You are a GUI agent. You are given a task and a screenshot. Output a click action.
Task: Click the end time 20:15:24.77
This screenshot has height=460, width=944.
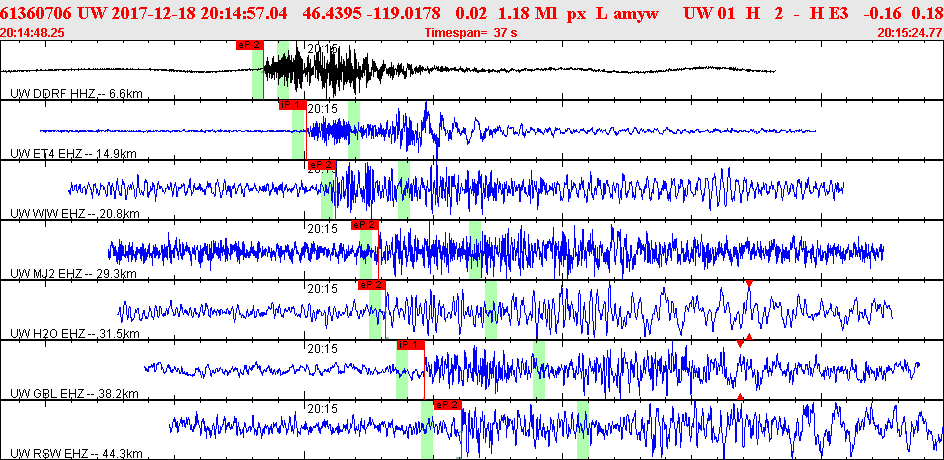click(910, 33)
